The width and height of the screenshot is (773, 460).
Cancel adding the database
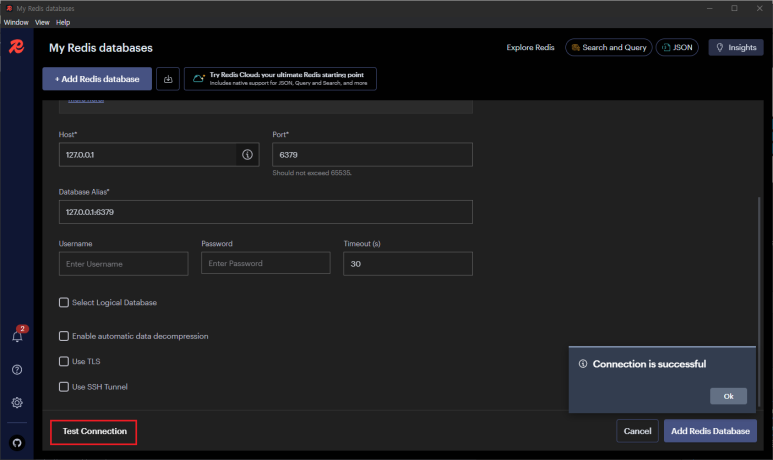[x=637, y=431]
